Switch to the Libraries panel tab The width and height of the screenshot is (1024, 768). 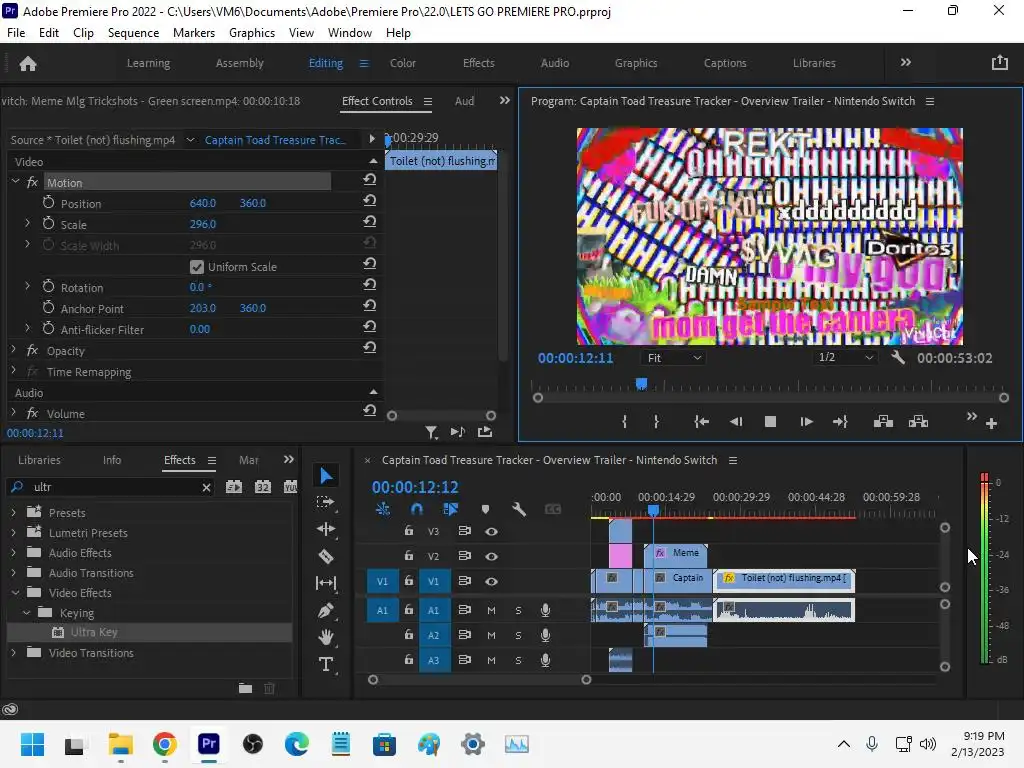(39, 460)
